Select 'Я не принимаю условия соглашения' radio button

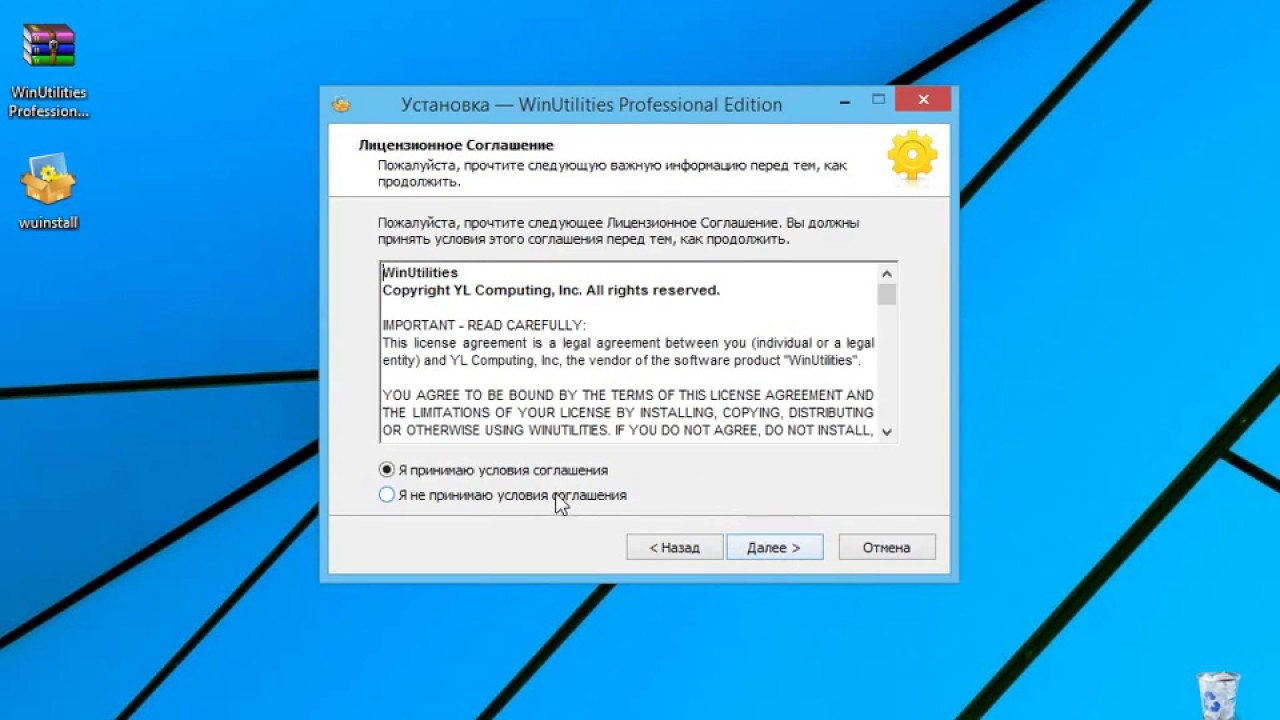[x=387, y=495]
